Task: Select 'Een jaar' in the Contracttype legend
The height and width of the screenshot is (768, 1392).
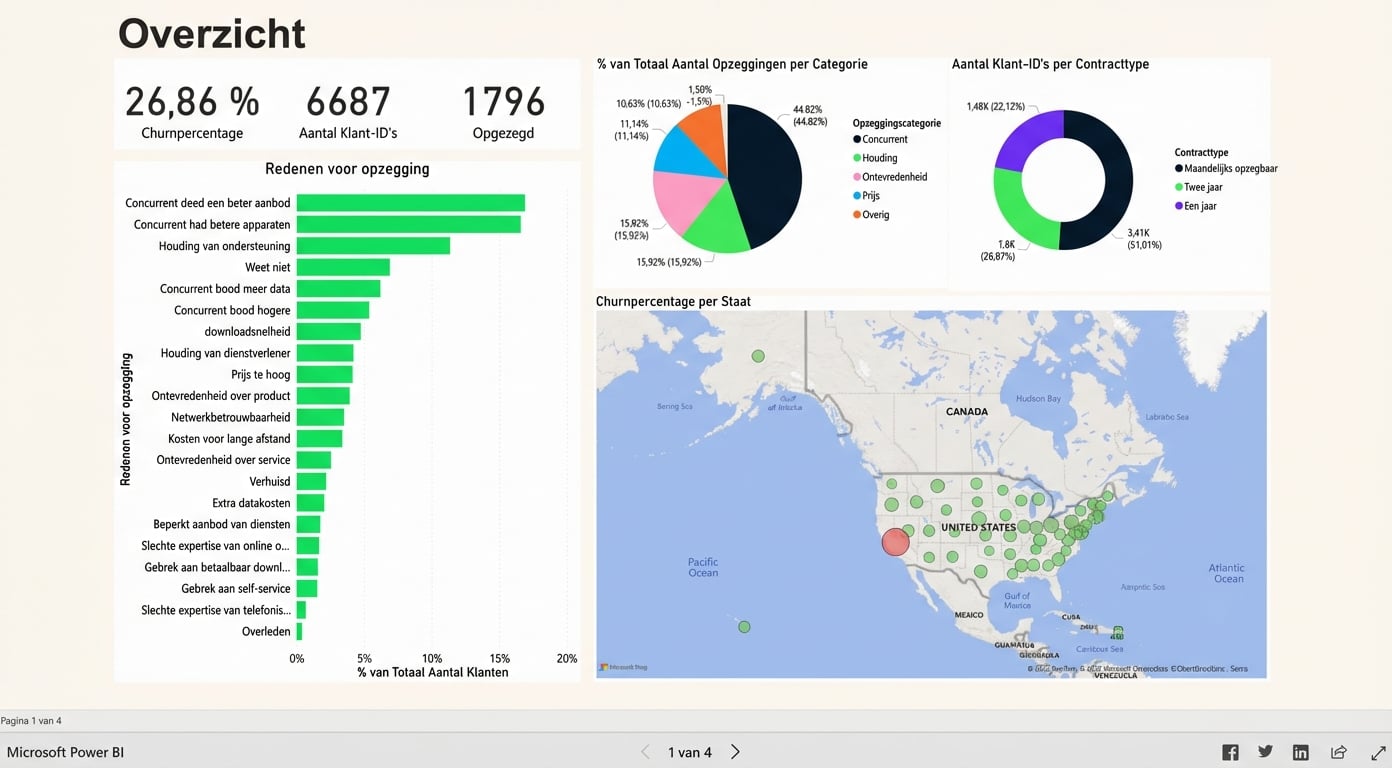Action: click(x=1200, y=206)
